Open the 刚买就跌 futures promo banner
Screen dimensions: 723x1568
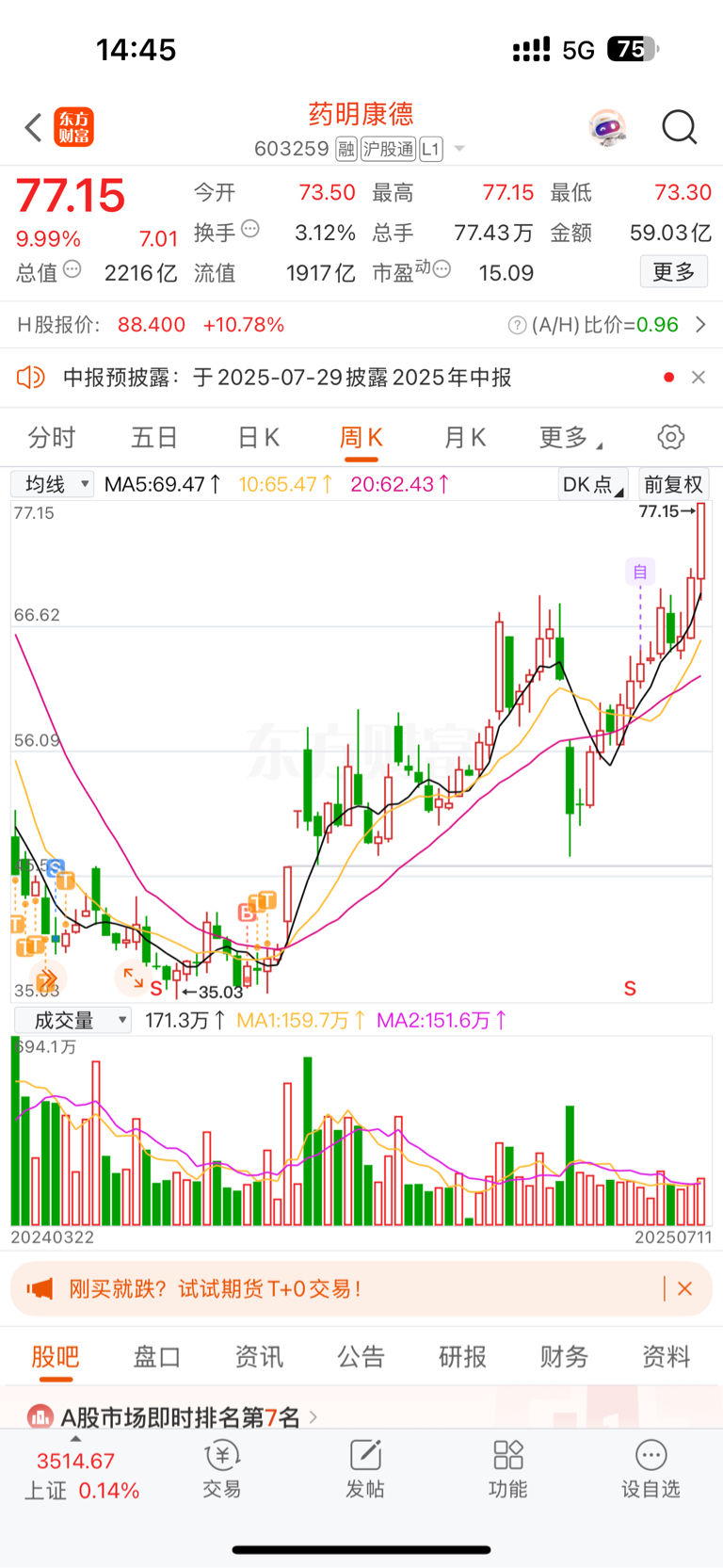[361, 1288]
